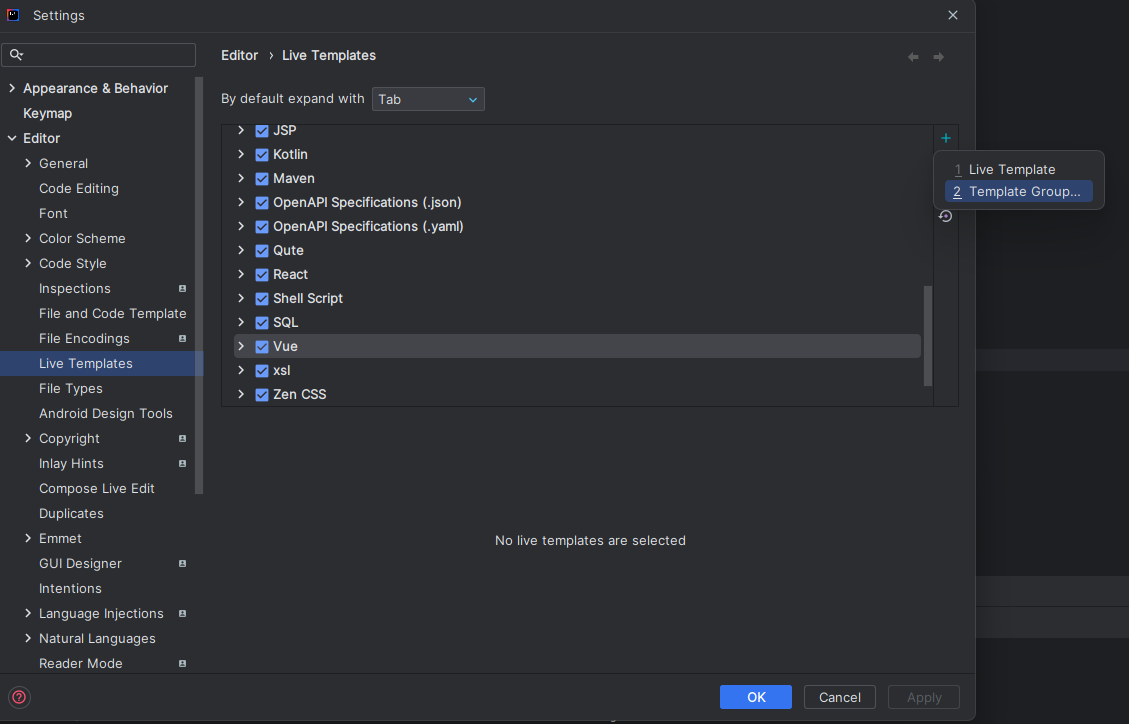Click the OK button
The width and height of the screenshot is (1129, 724).
(755, 697)
